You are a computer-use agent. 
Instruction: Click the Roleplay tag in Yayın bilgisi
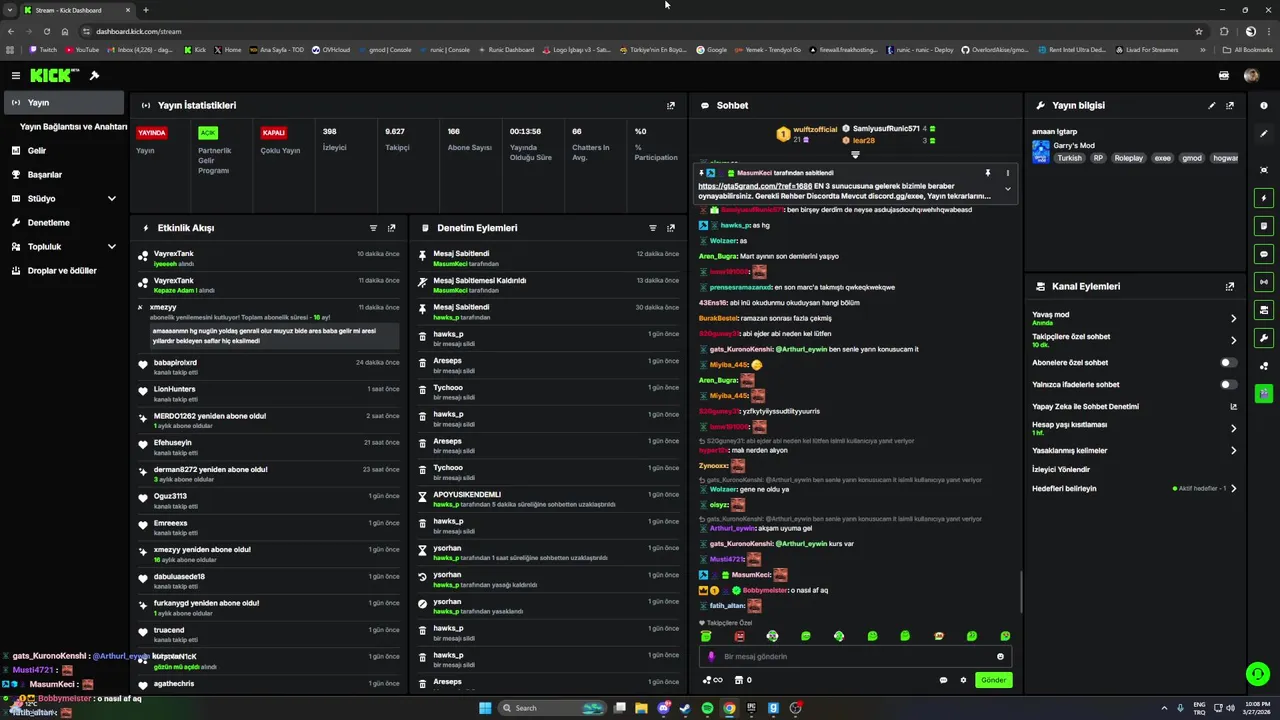(x=1129, y=158)
